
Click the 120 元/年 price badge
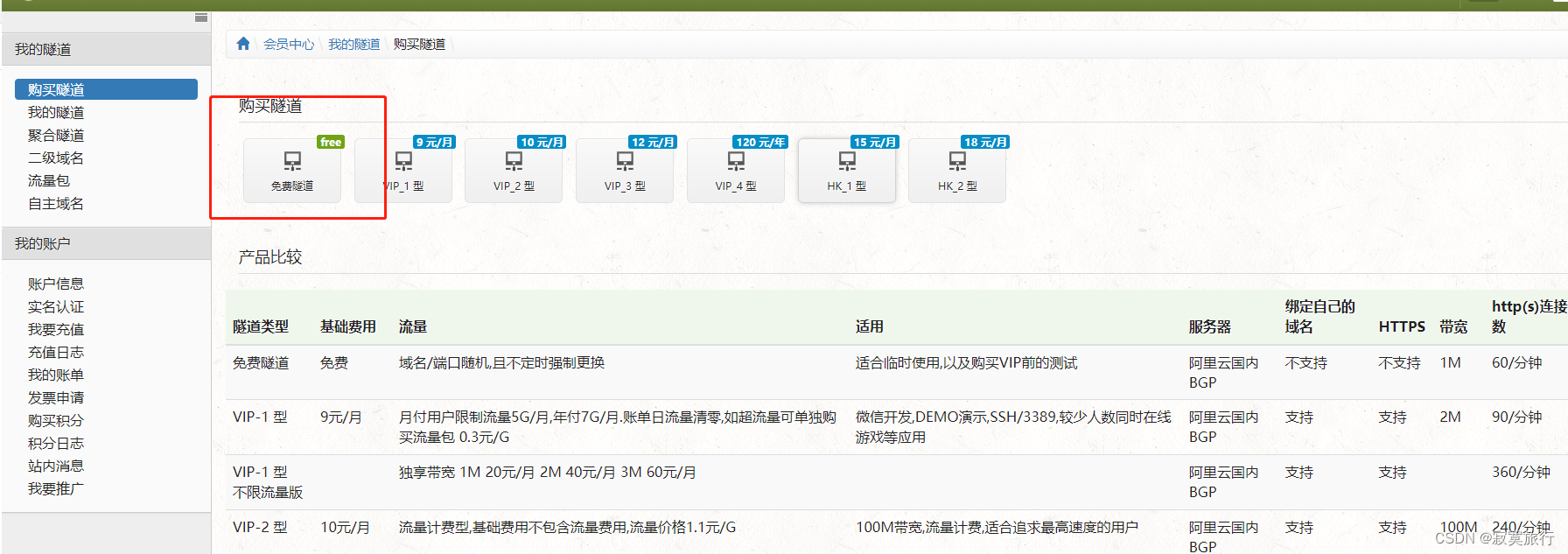pos(760,142)
